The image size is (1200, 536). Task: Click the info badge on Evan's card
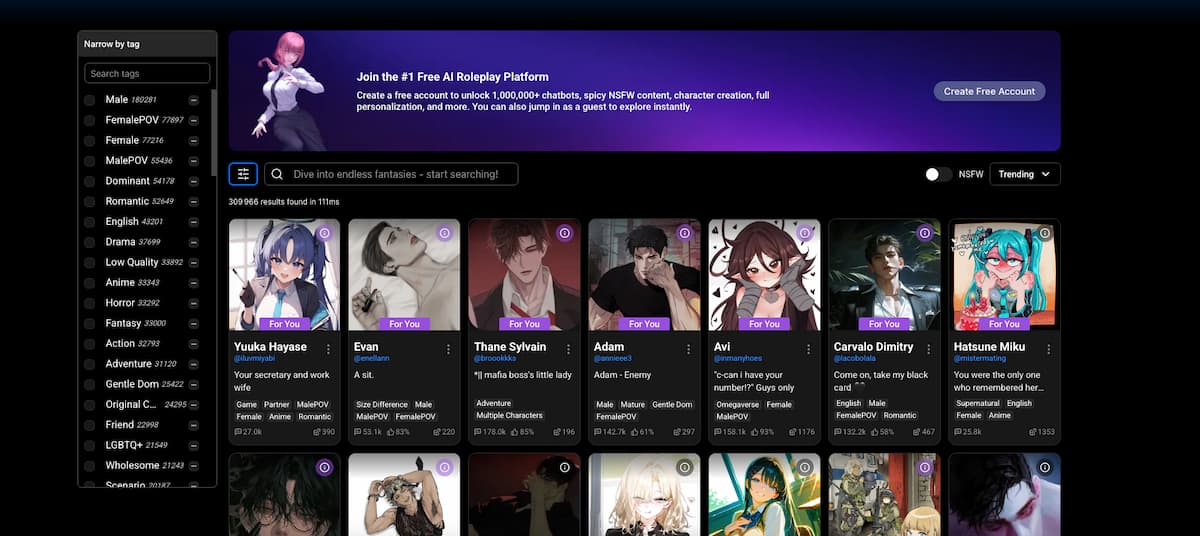coord(444,233)
